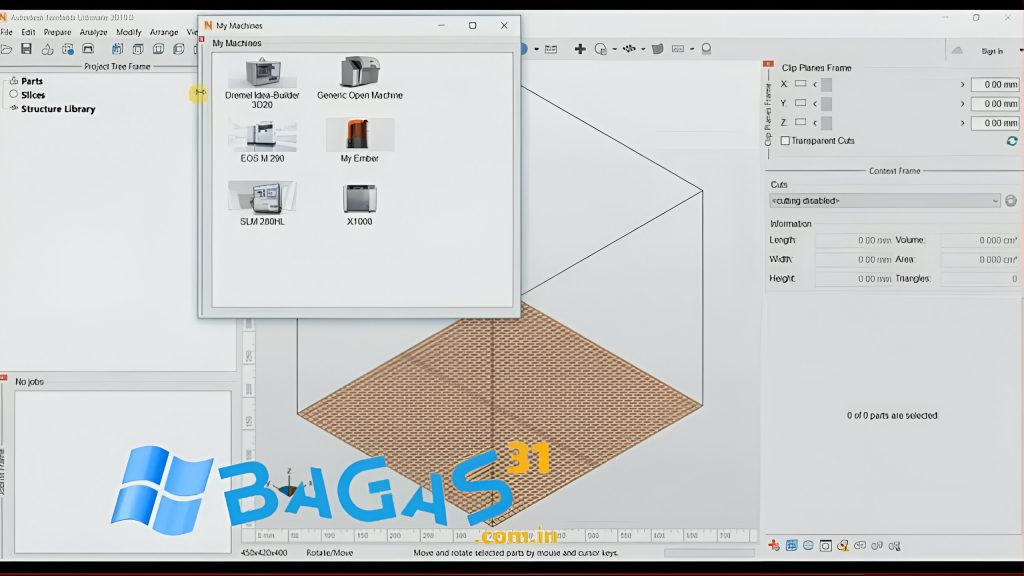Click the last of three cube outline icons

click(179, 49)
